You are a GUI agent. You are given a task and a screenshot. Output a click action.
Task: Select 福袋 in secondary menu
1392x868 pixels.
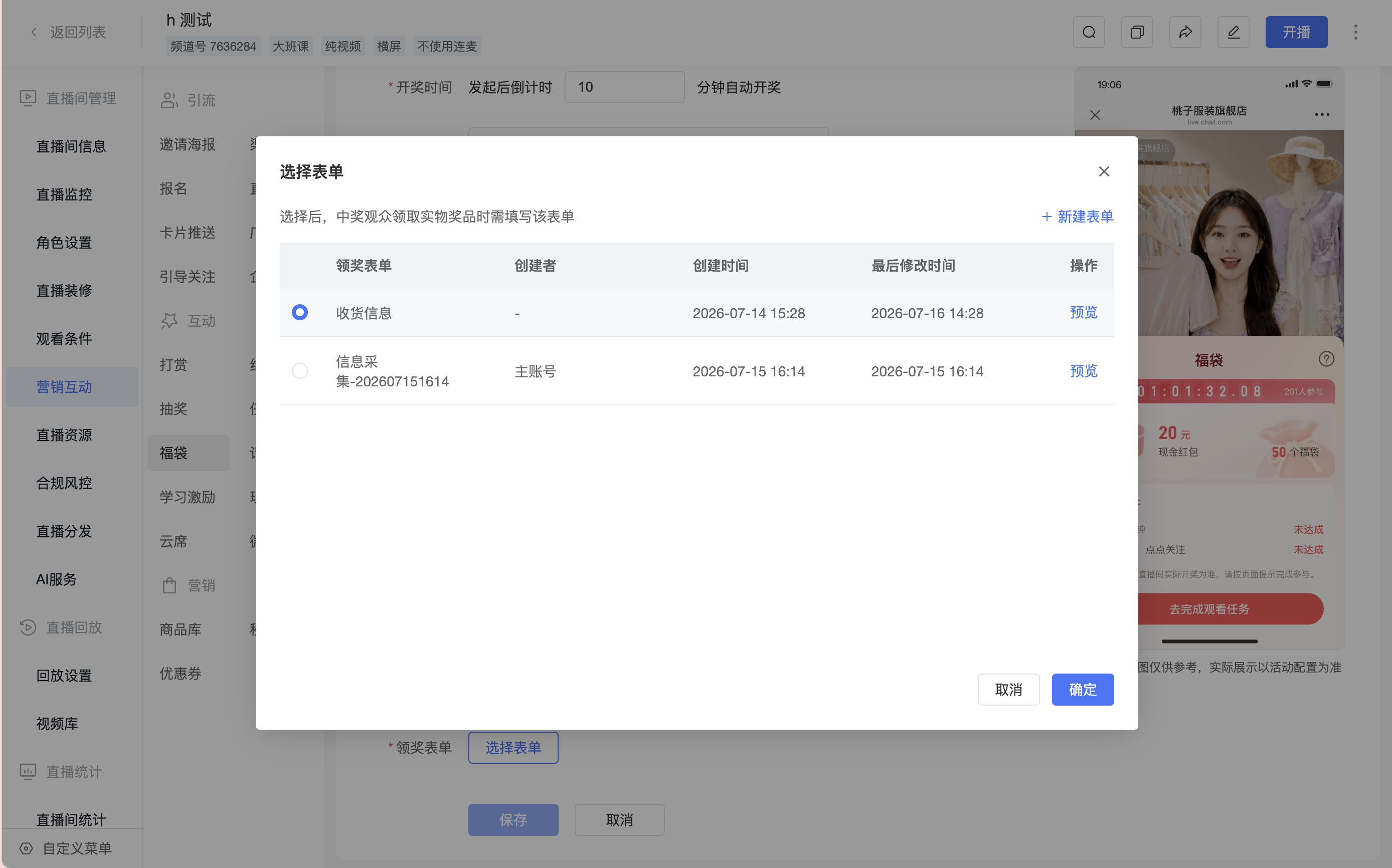pyautogui.click(x=189, y=454)
